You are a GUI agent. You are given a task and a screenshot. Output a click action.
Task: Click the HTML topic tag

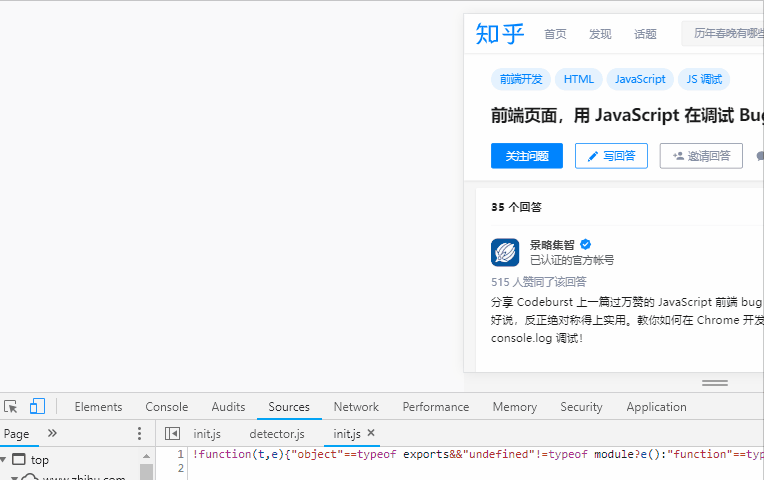[x=579, y=79]
